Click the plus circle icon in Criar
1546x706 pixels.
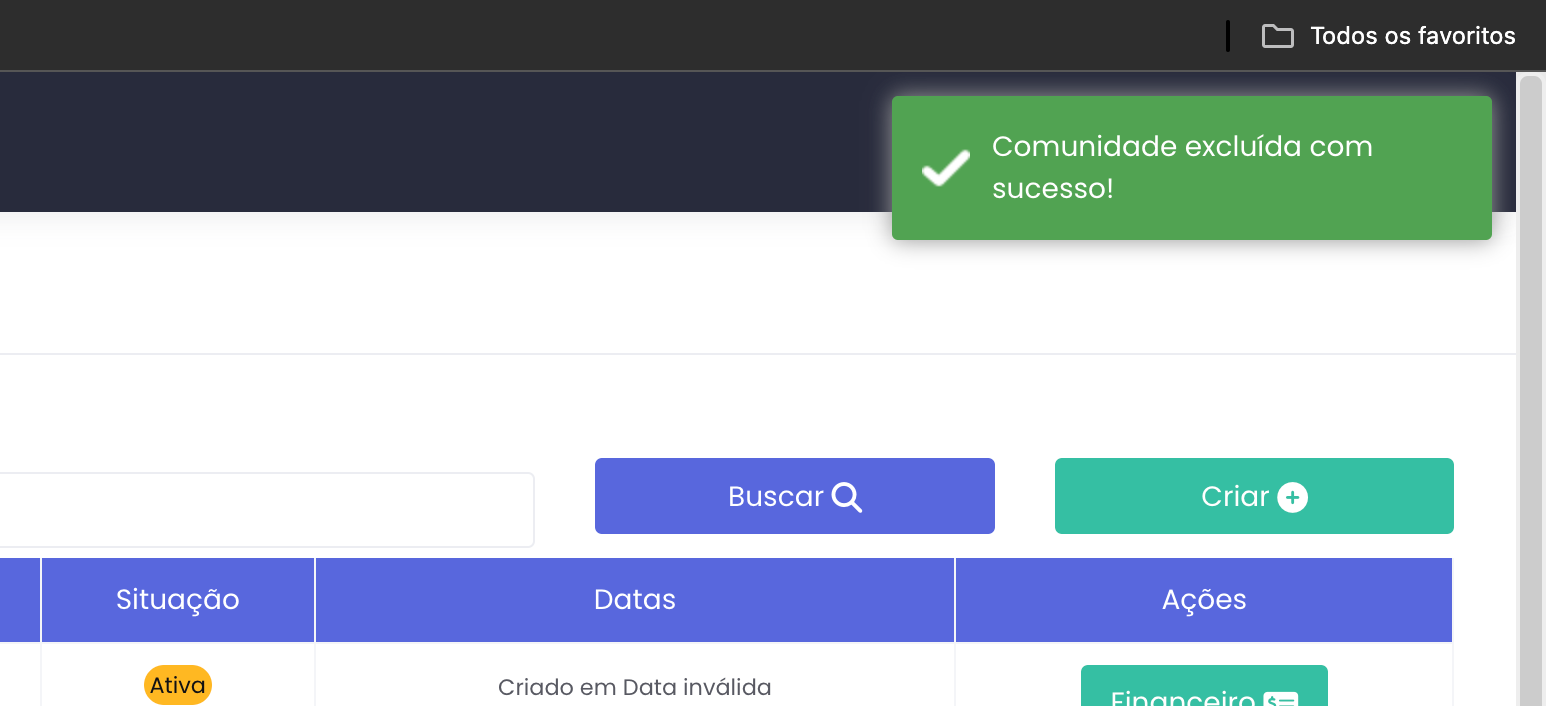point(1292,497)
